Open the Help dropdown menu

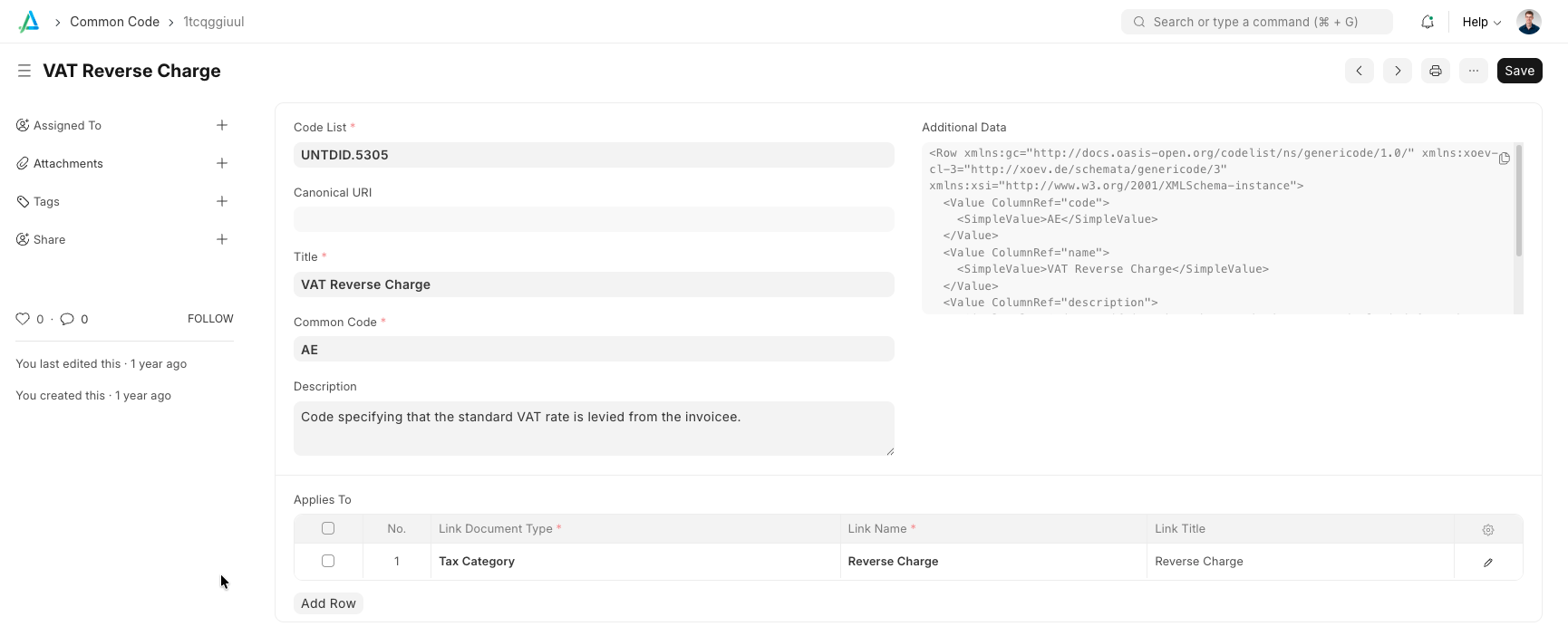point(1481,22)
